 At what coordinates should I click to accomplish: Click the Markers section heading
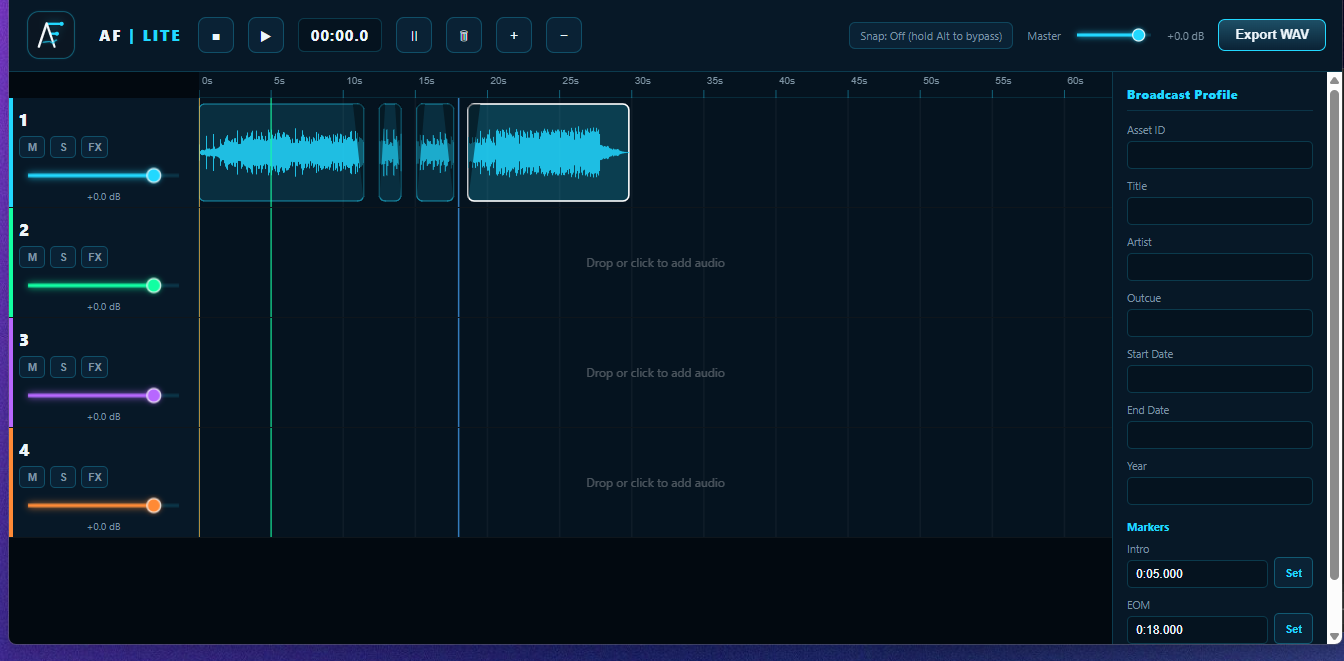(1148, 527)
